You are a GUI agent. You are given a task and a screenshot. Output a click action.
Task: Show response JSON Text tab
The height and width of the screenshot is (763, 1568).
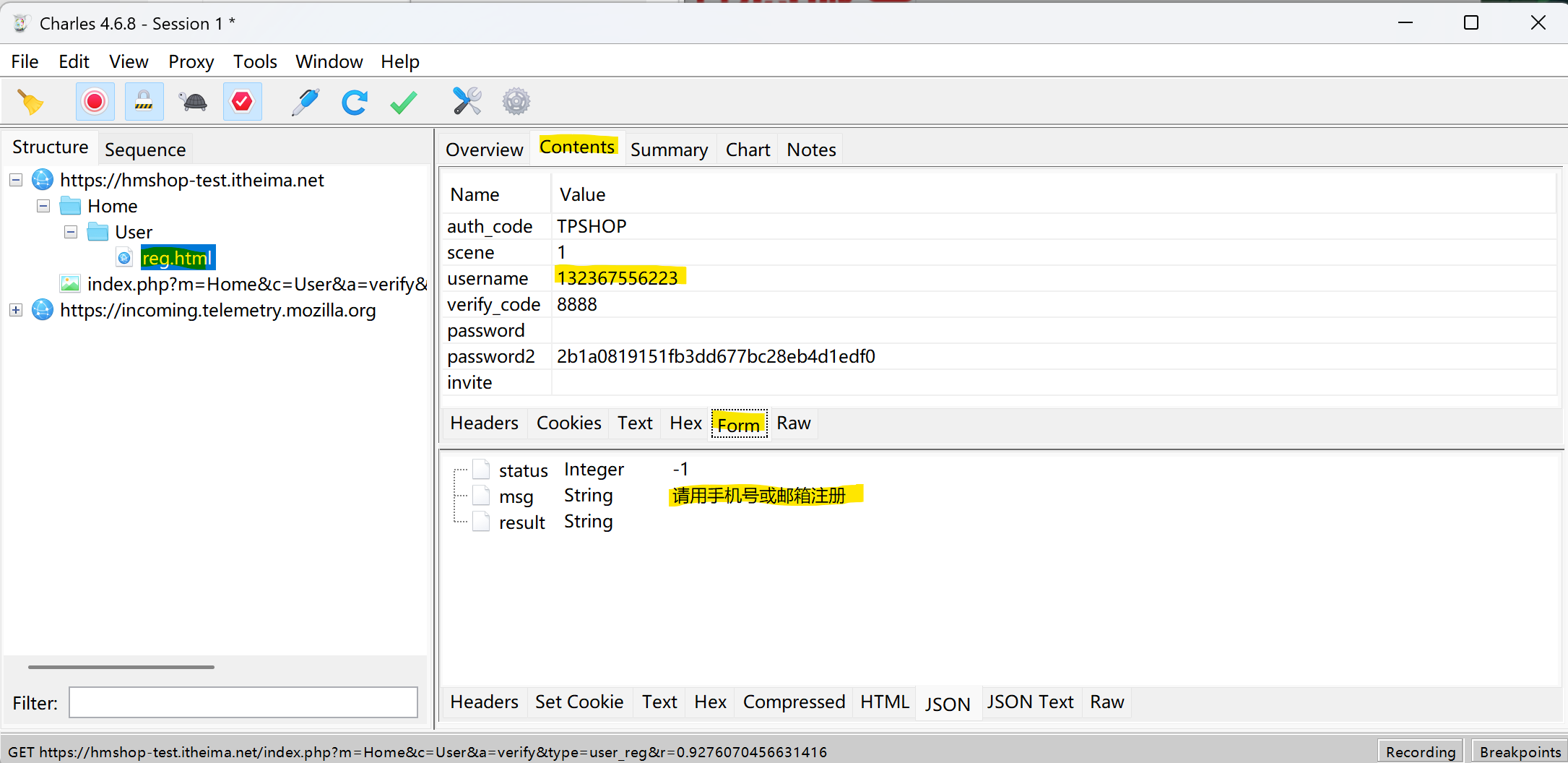point(1031,702)
